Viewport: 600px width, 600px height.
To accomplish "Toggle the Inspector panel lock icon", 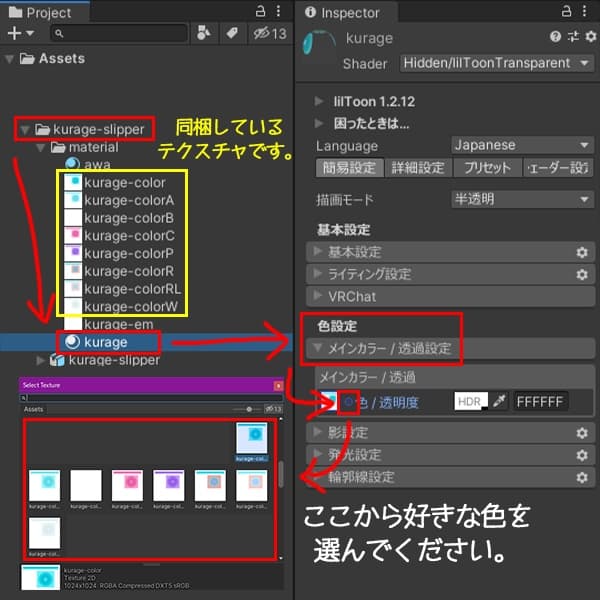I will point(566,11).
